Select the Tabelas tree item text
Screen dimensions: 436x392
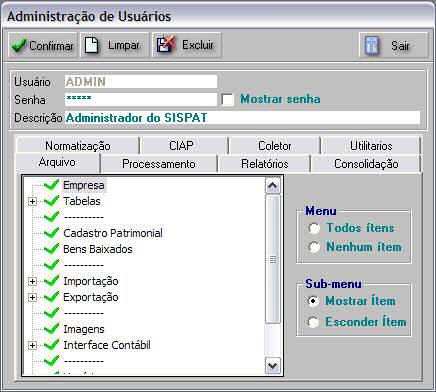click(x=82, y=201)
